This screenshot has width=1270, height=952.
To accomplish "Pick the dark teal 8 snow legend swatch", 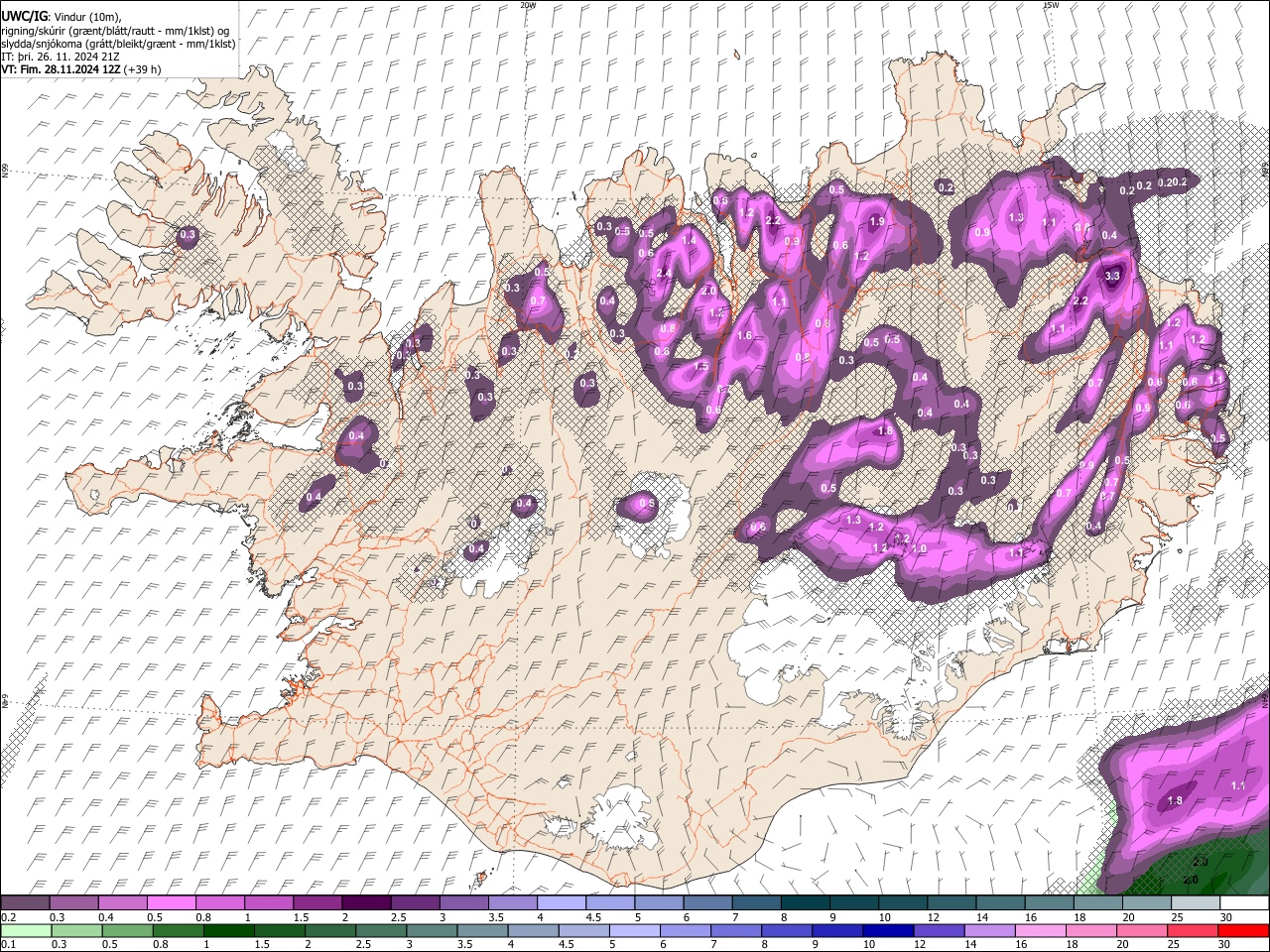I will tap(806, 903).
